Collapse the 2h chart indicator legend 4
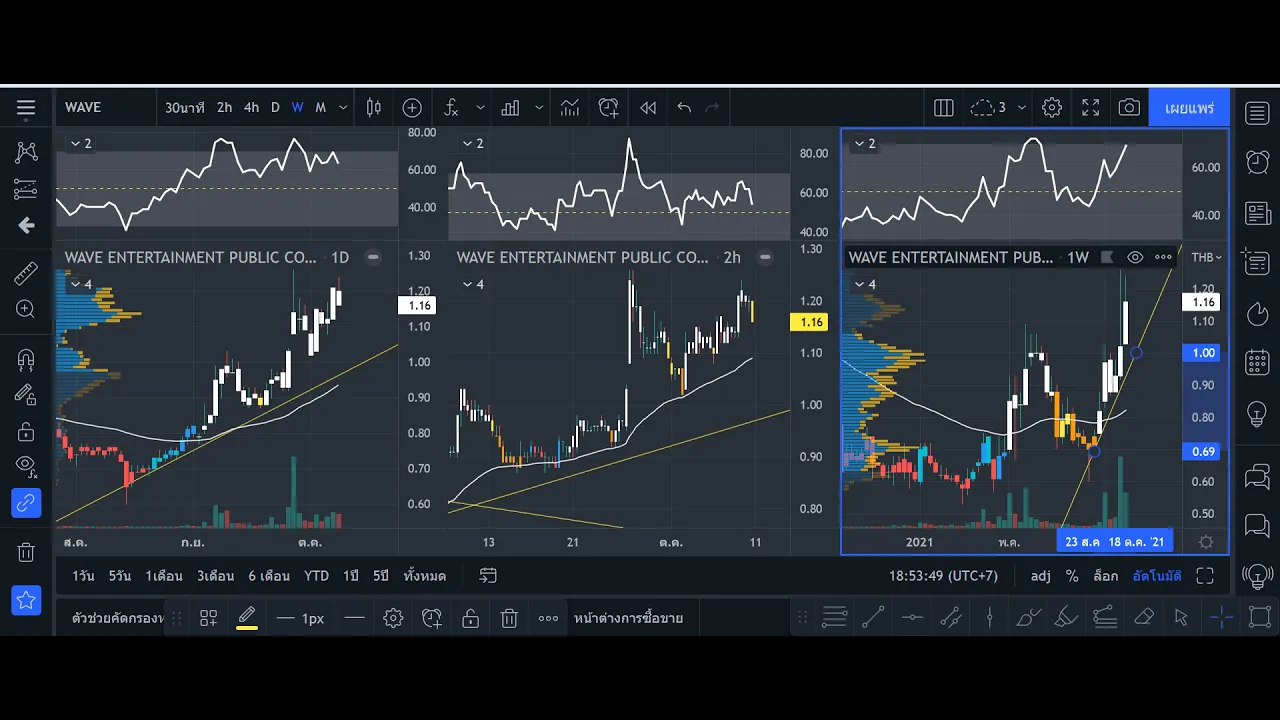Image resolution: width=1280 pixels, height=720 pixels. [x=467, y=285]
